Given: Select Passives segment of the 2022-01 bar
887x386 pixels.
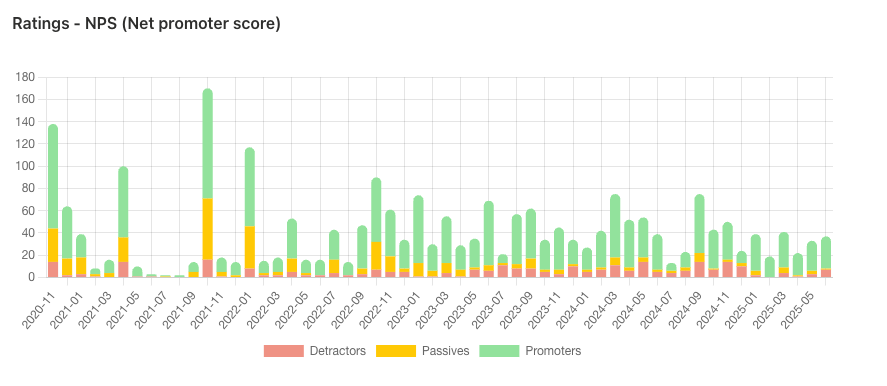Looking at the screenshot, I should click(249, 247).
